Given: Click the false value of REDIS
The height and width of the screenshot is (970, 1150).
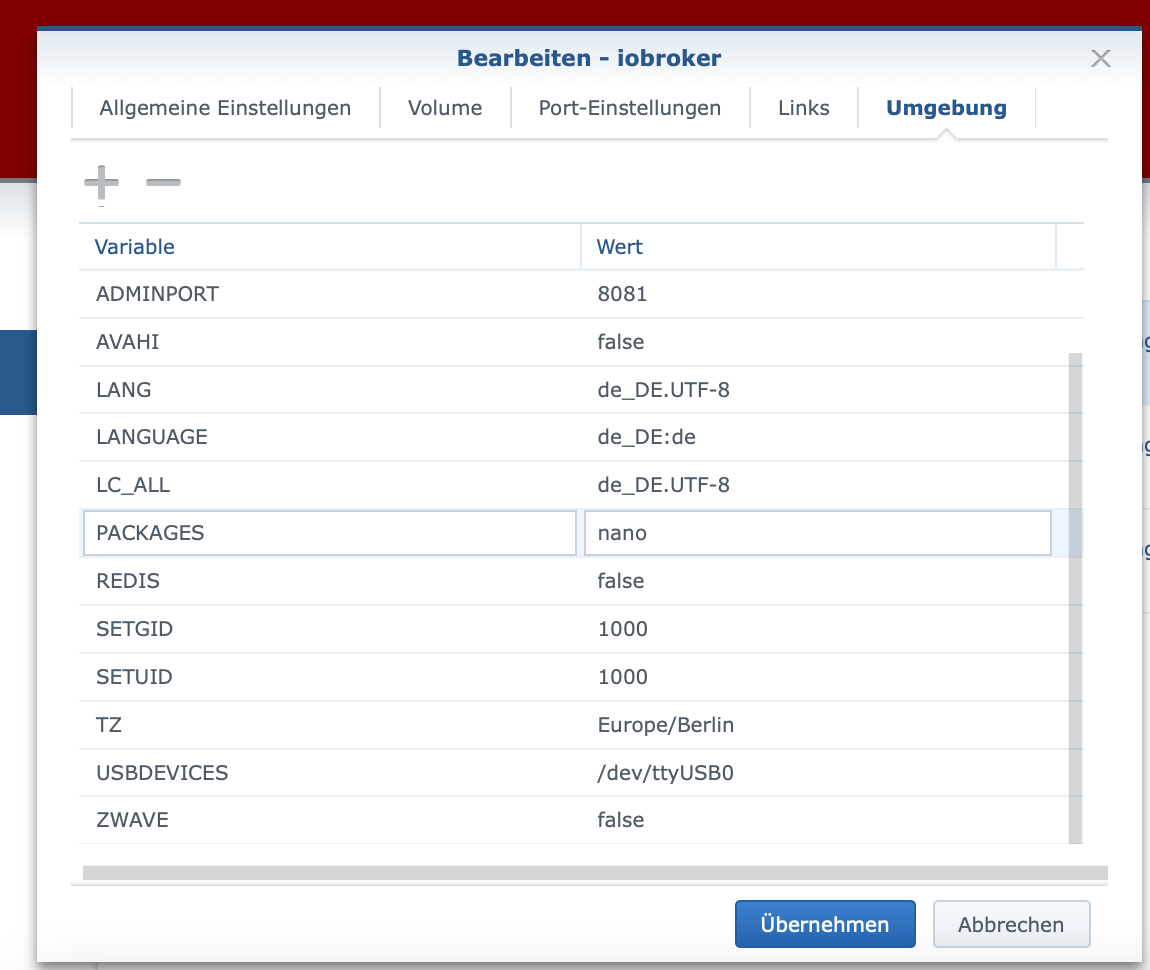Looking at the screenshot, I should (818, 581).
